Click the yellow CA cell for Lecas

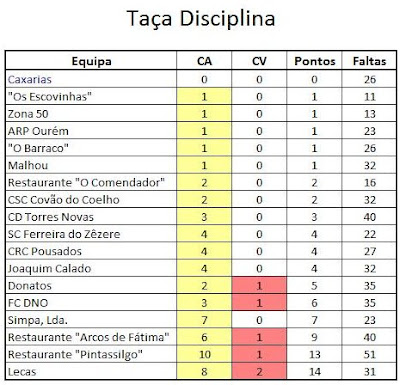204,371
